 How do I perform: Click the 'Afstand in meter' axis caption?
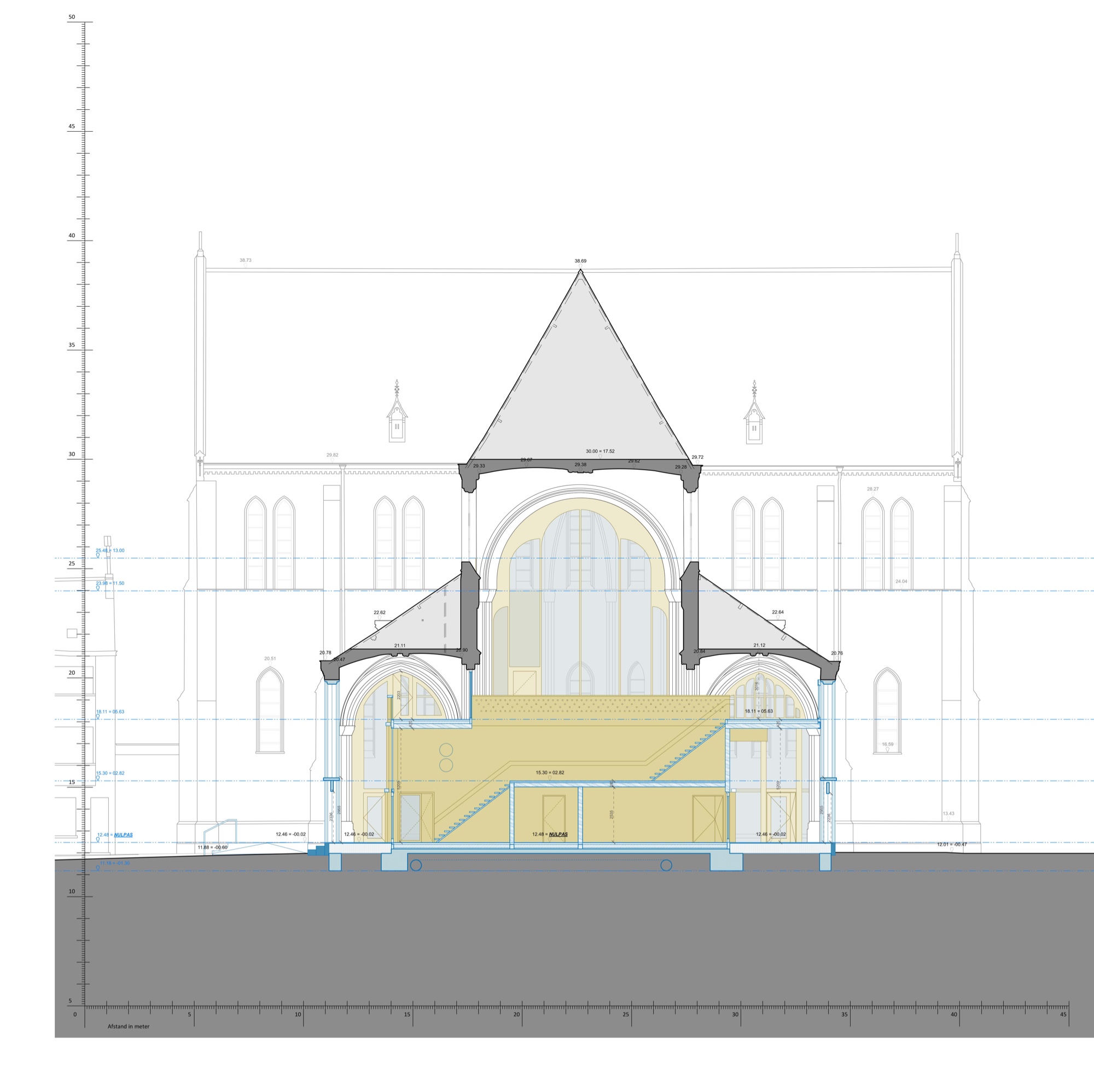click(129, 1026)
